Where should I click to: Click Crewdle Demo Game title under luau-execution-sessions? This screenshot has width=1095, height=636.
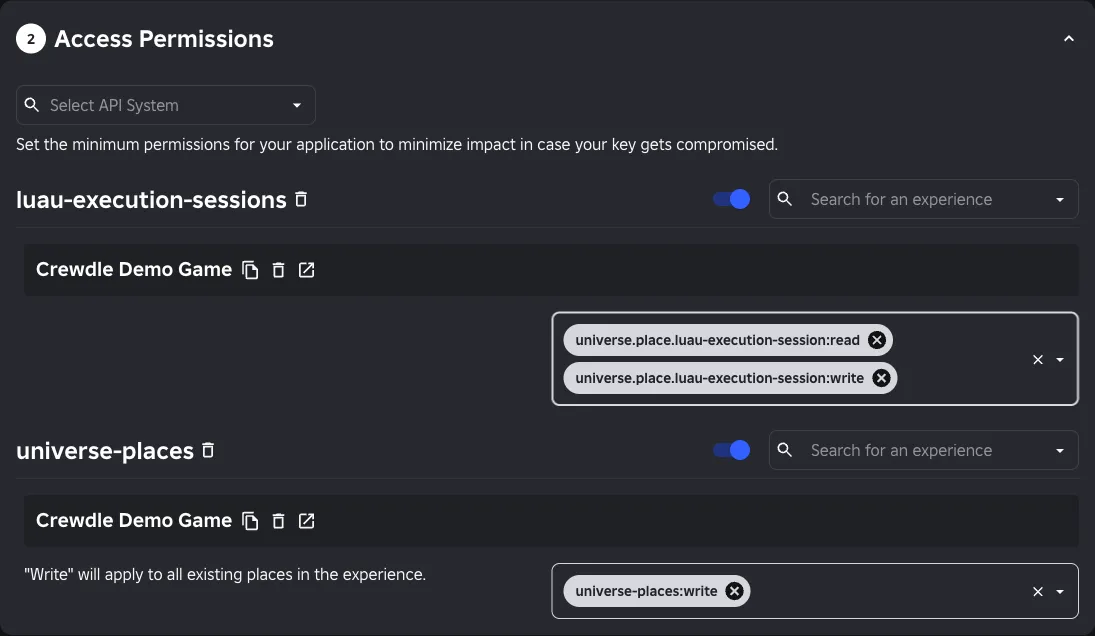[134, 269]
